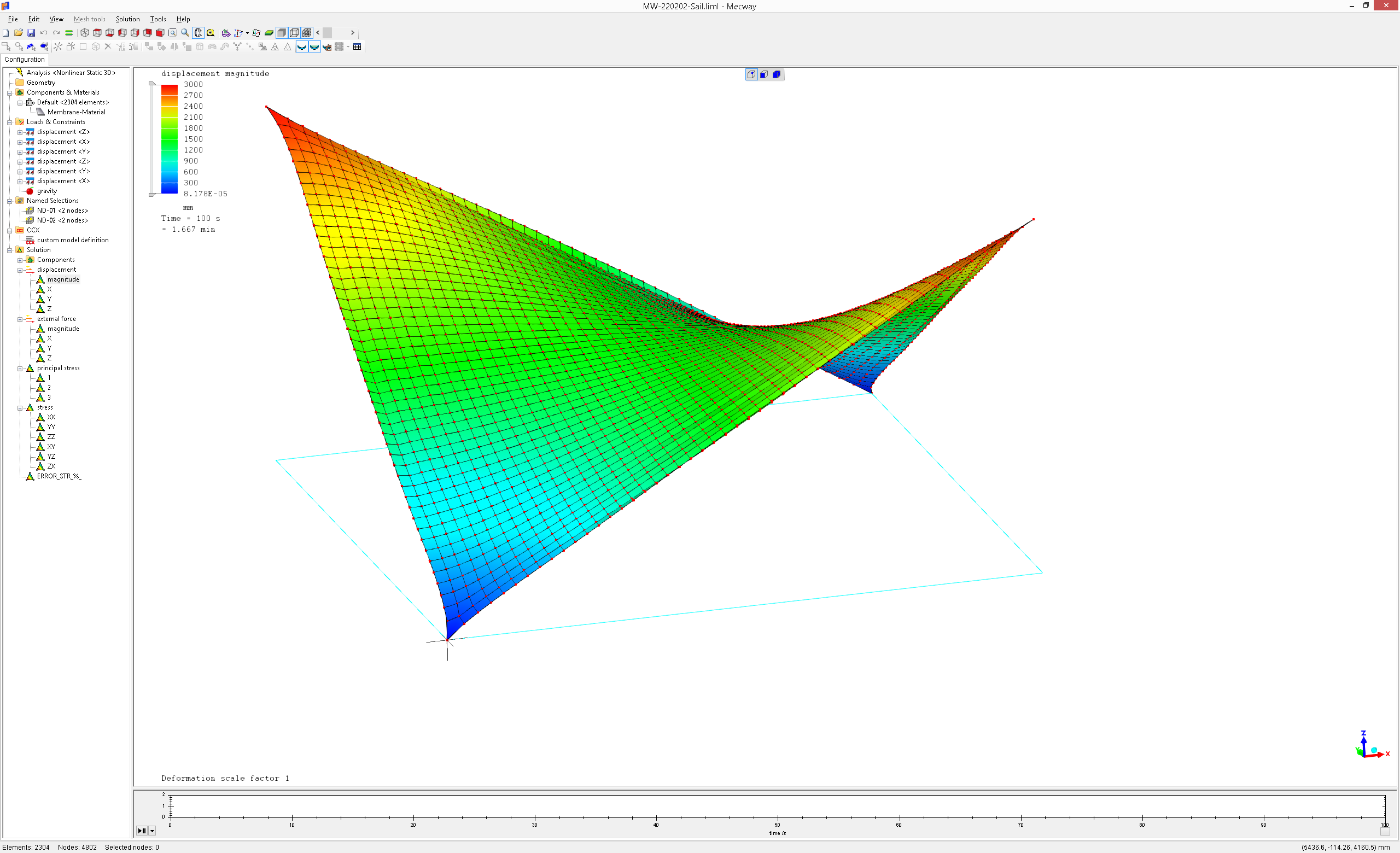This screenshot has width=1400, height=853.
Task: Select displacement Z solution field
Action: [49, 309]
